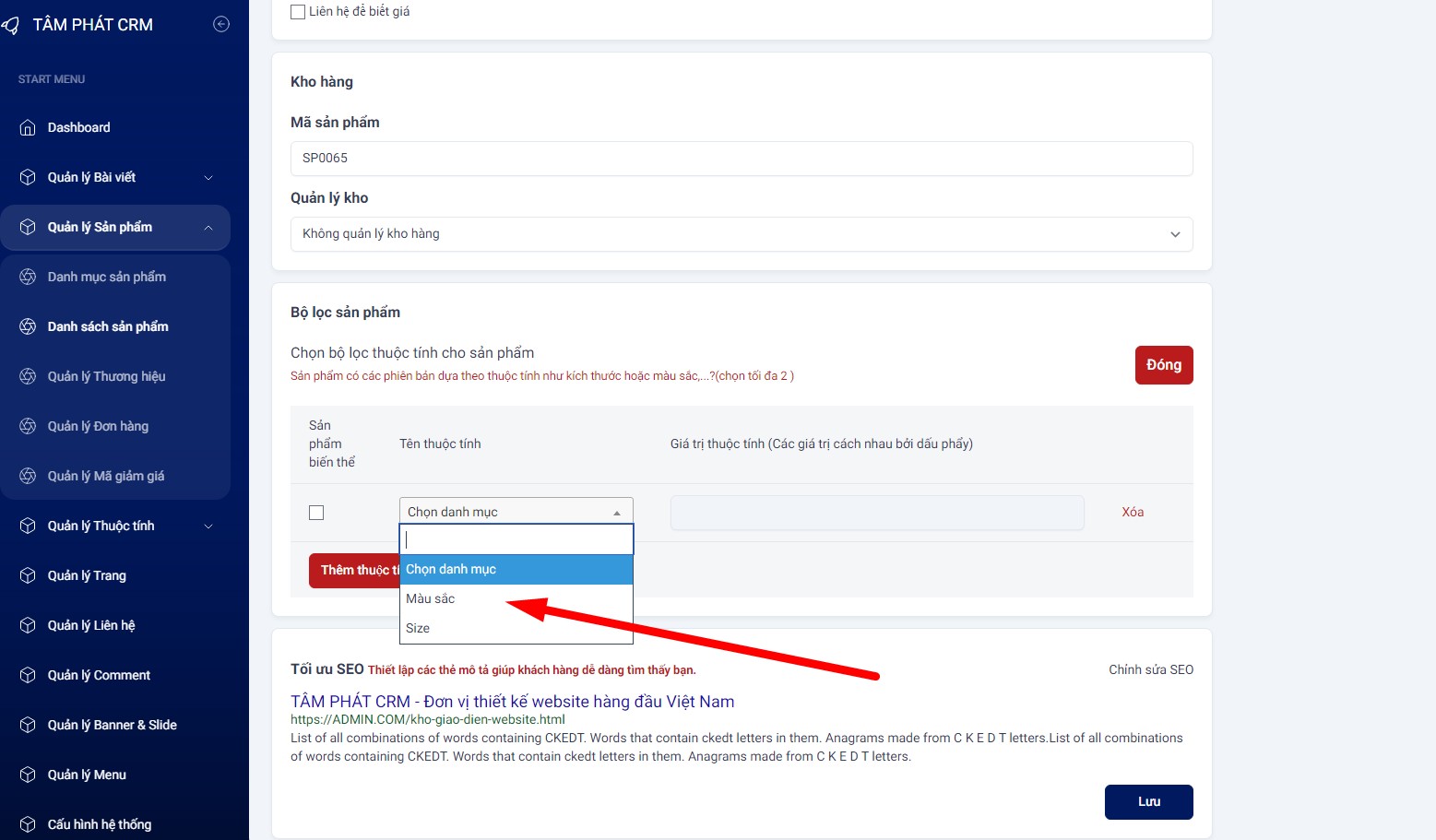The width and height of the screenshot is (1436, 840).
Task: Choose Size option in dropdown list
Action: tap(418, 629)
